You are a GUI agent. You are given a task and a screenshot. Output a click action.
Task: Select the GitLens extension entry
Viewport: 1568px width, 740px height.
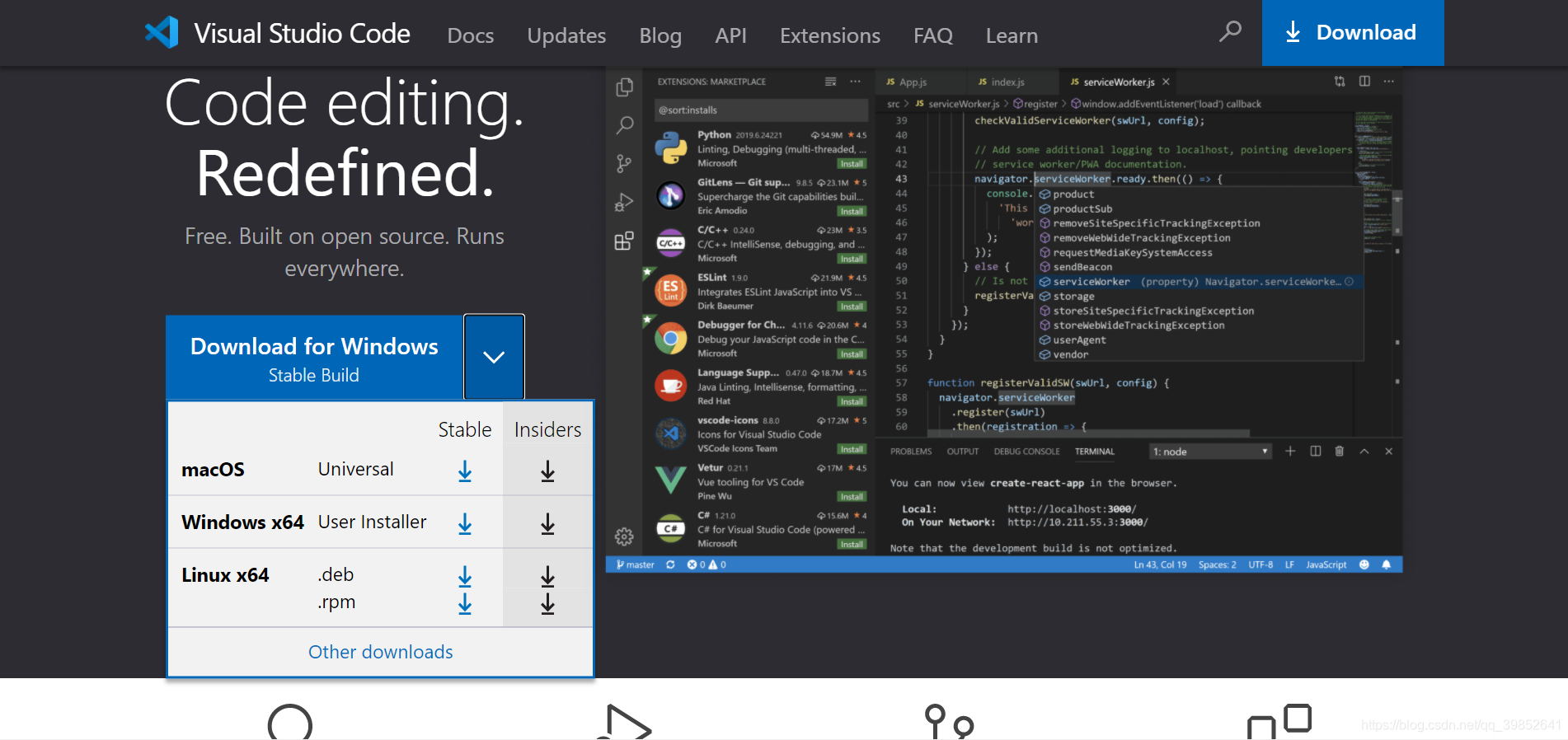click(x=760, y=196)
